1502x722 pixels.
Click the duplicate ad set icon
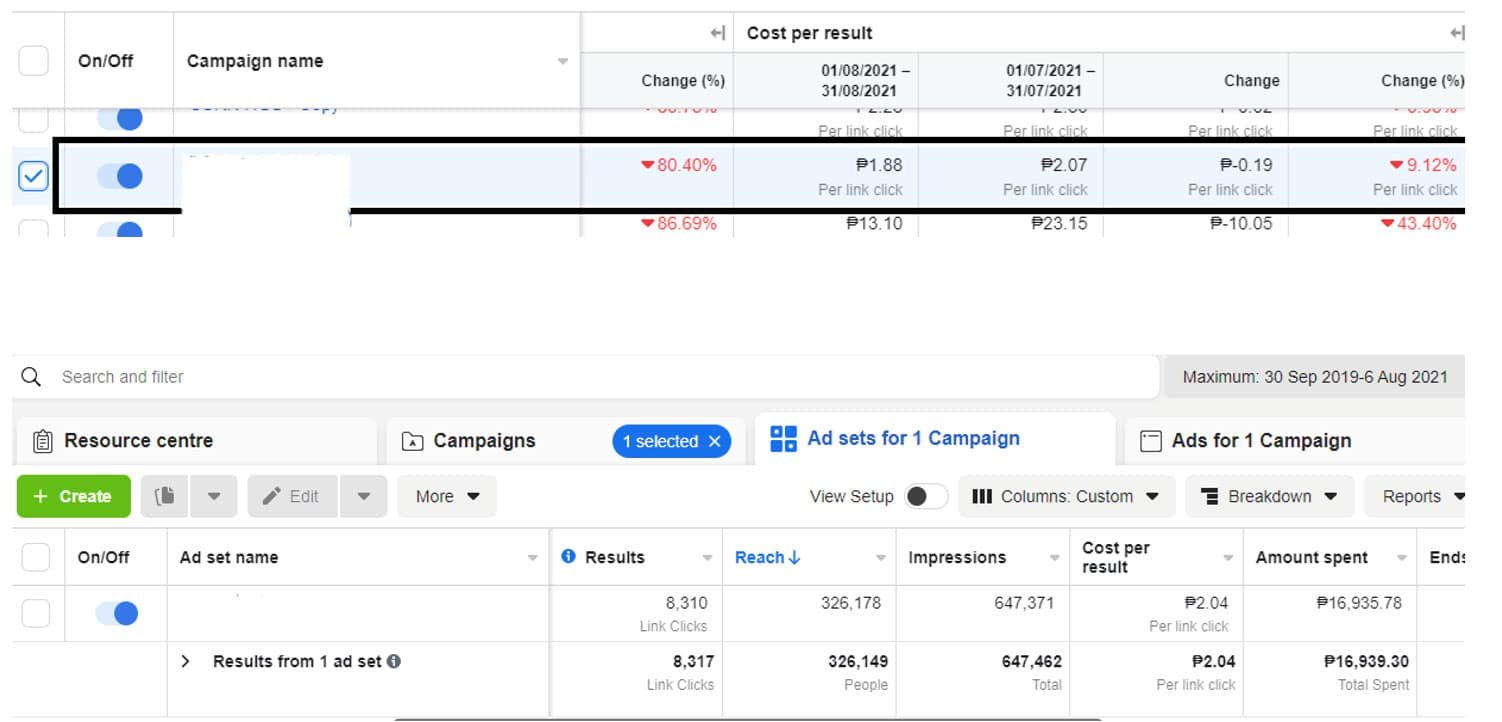165,496
